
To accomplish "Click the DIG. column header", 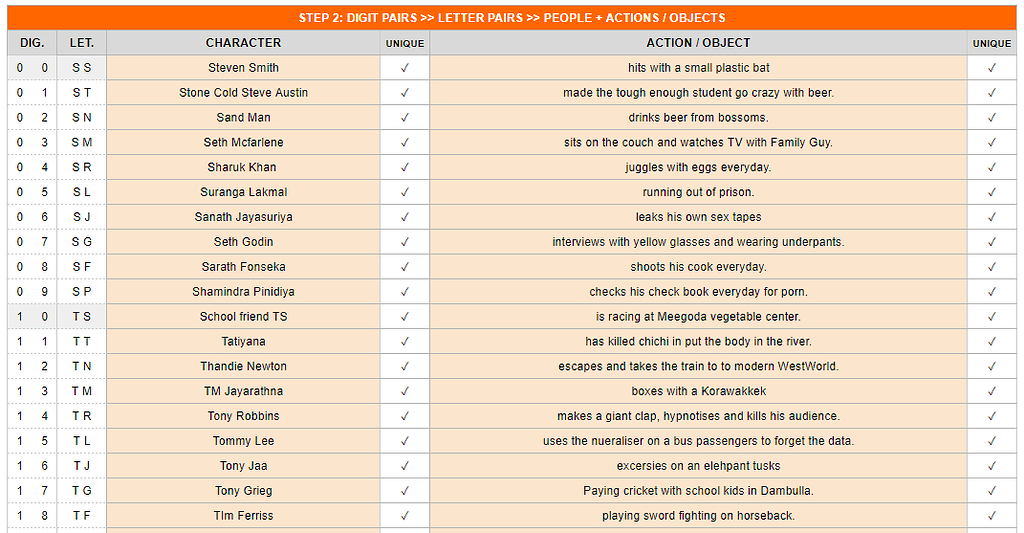I will (32, 43).
